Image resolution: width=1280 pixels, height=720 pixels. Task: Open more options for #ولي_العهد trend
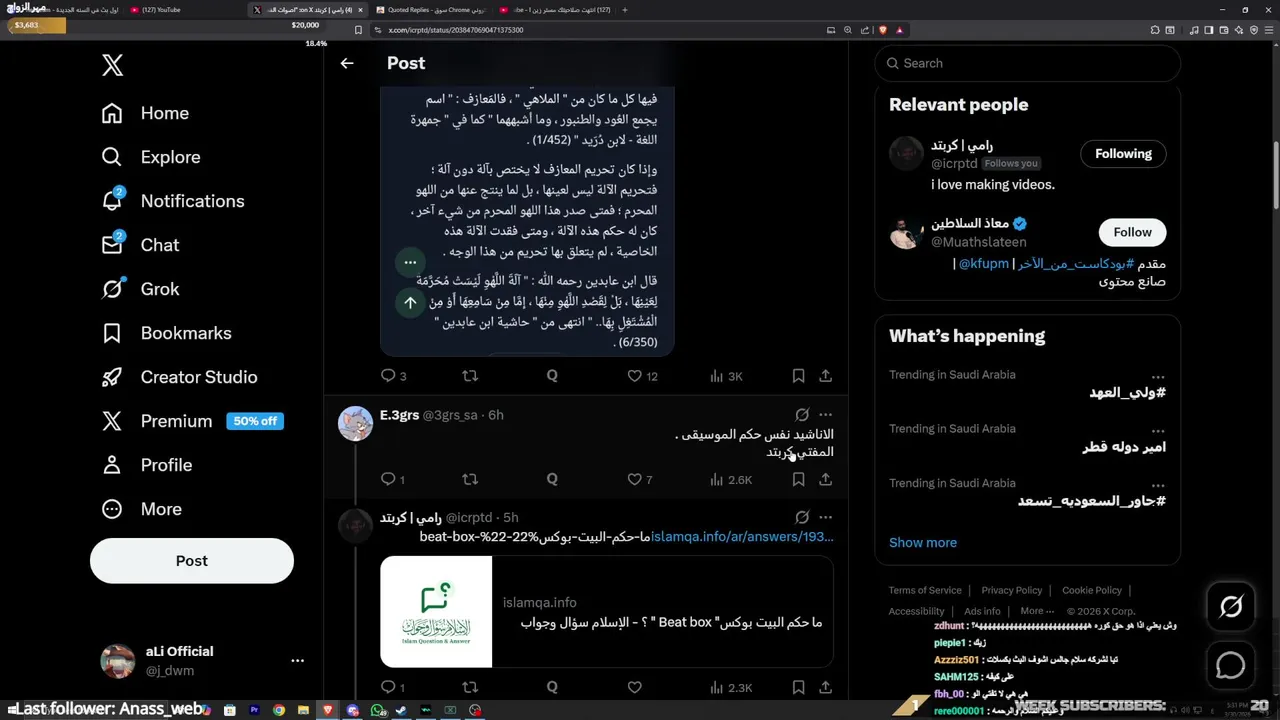[x=1157, y=377]
